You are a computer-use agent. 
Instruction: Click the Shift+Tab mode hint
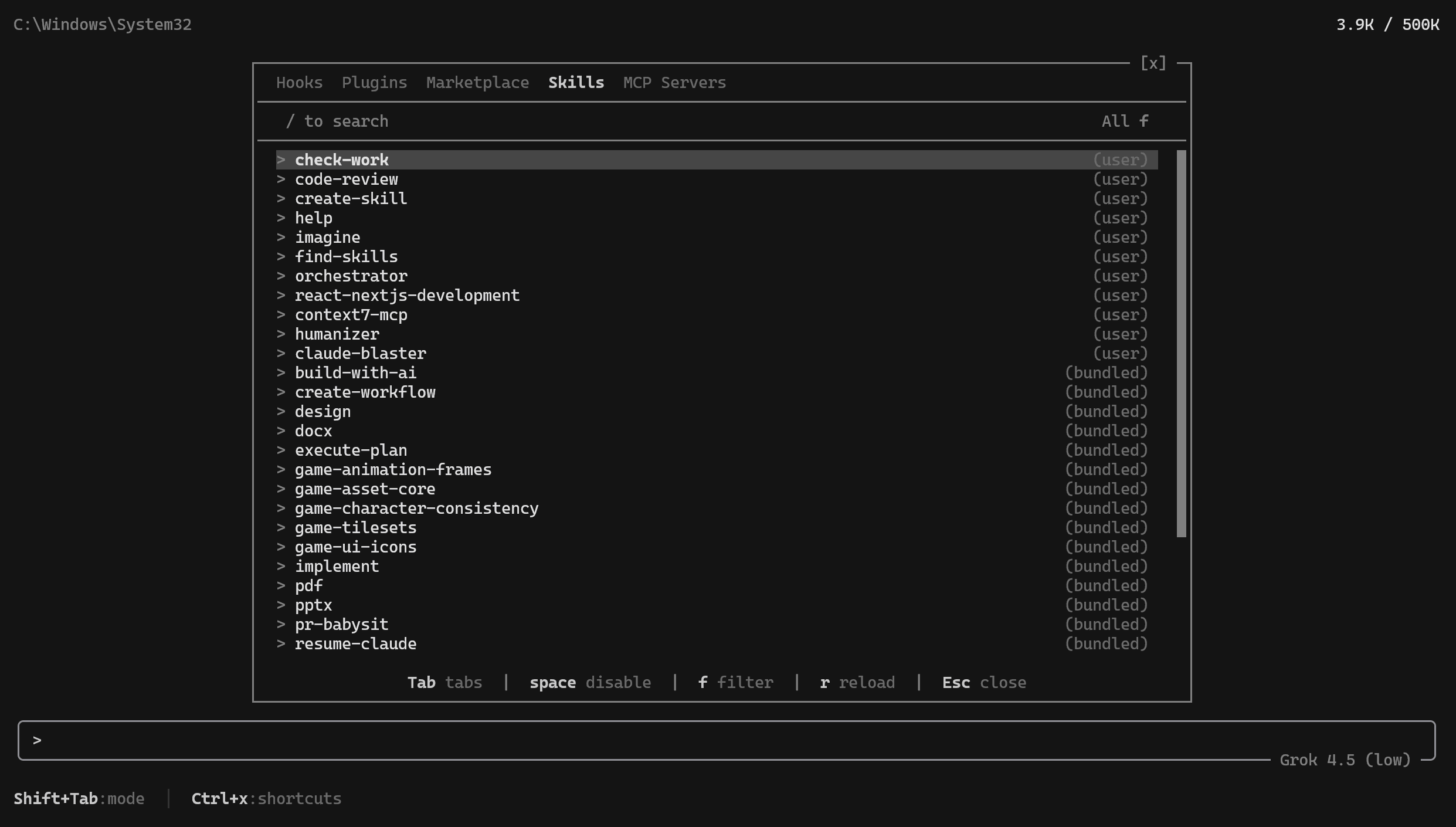[x=79, y=799]
